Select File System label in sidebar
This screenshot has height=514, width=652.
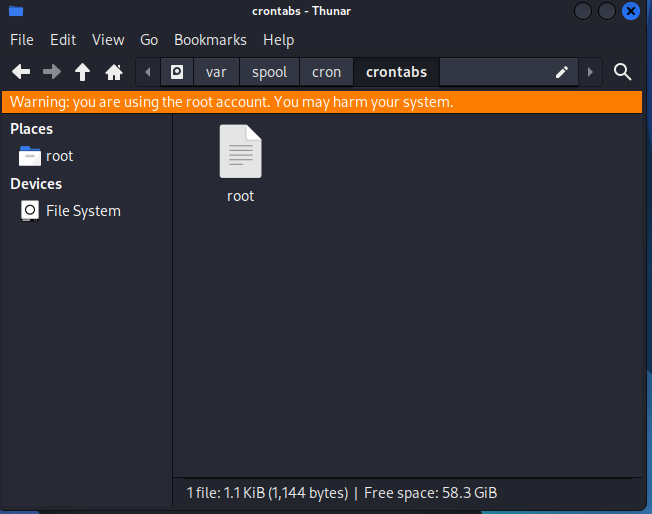coord(83,211)
